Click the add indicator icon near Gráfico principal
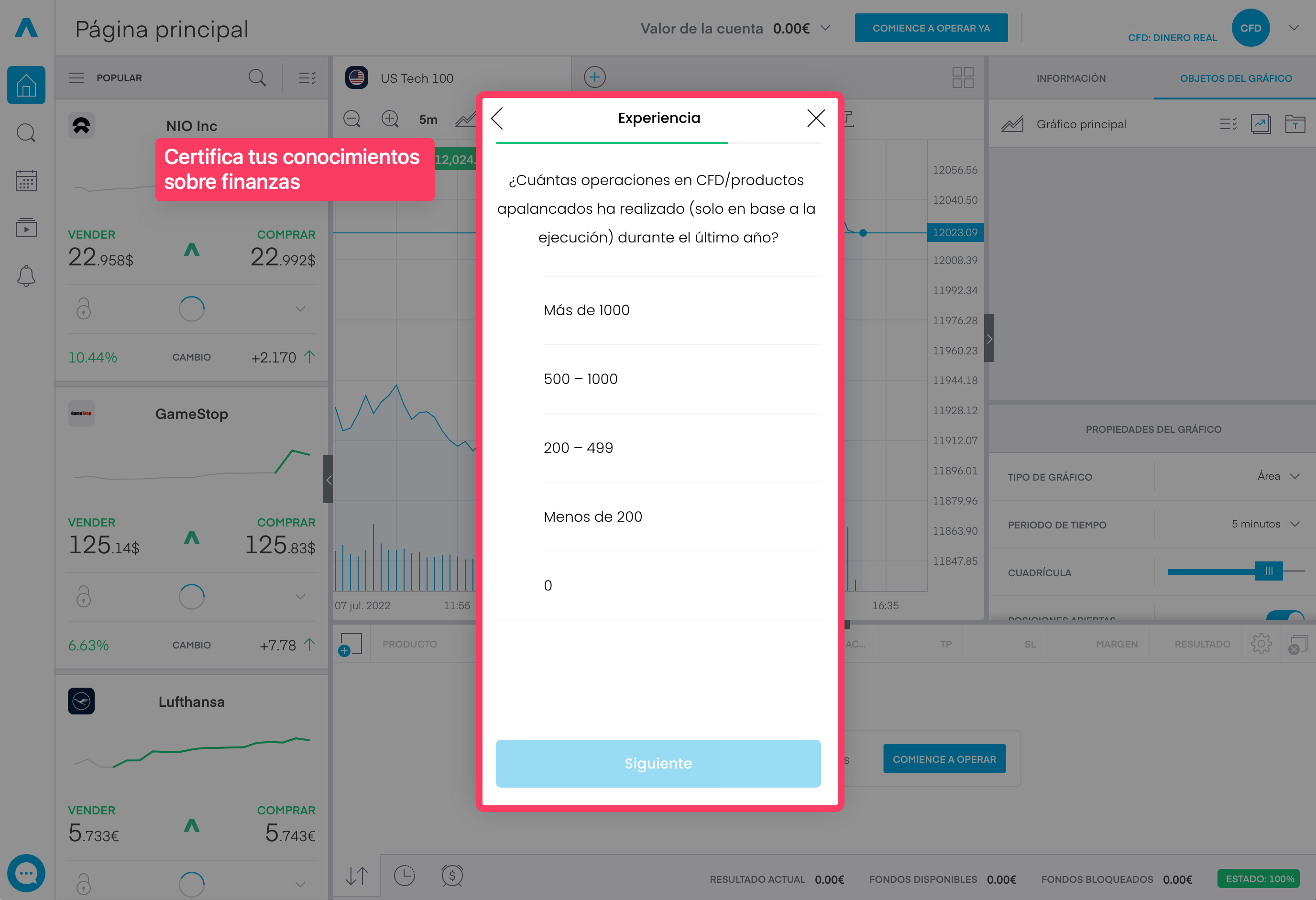The width and height of the screenshot is (1316, 900). (1261, 124)
